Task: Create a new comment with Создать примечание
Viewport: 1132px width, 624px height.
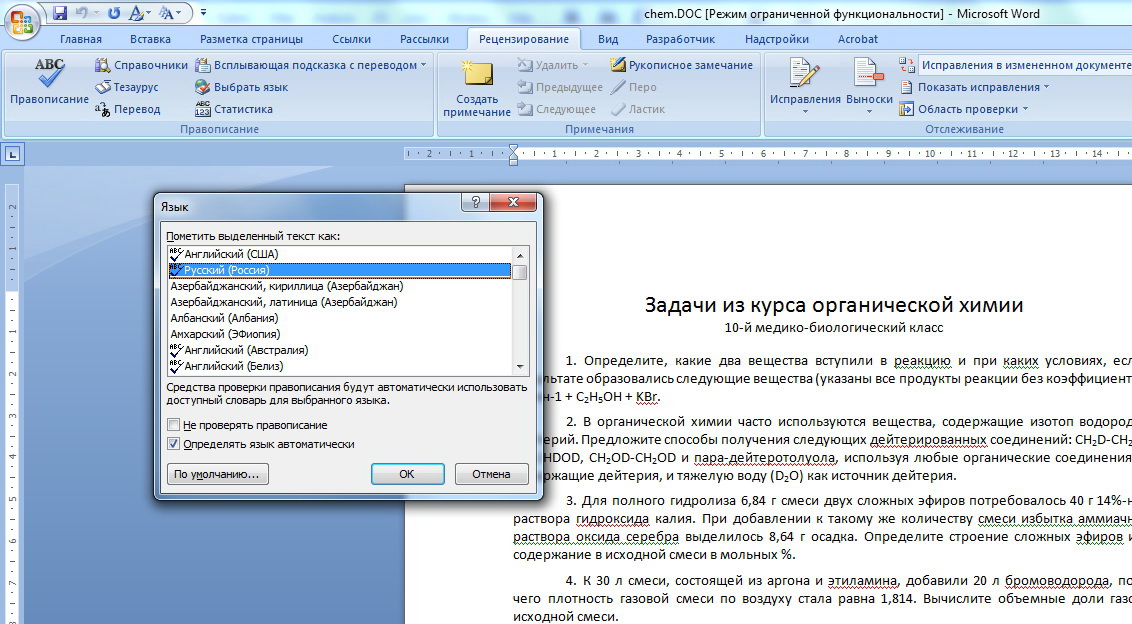Action: click(x=476, y=87)
